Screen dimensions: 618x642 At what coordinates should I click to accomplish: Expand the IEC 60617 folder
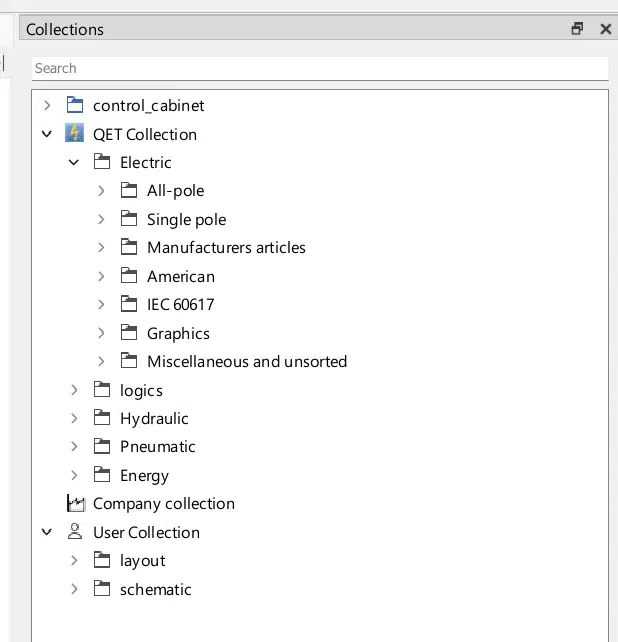(101, 304)
